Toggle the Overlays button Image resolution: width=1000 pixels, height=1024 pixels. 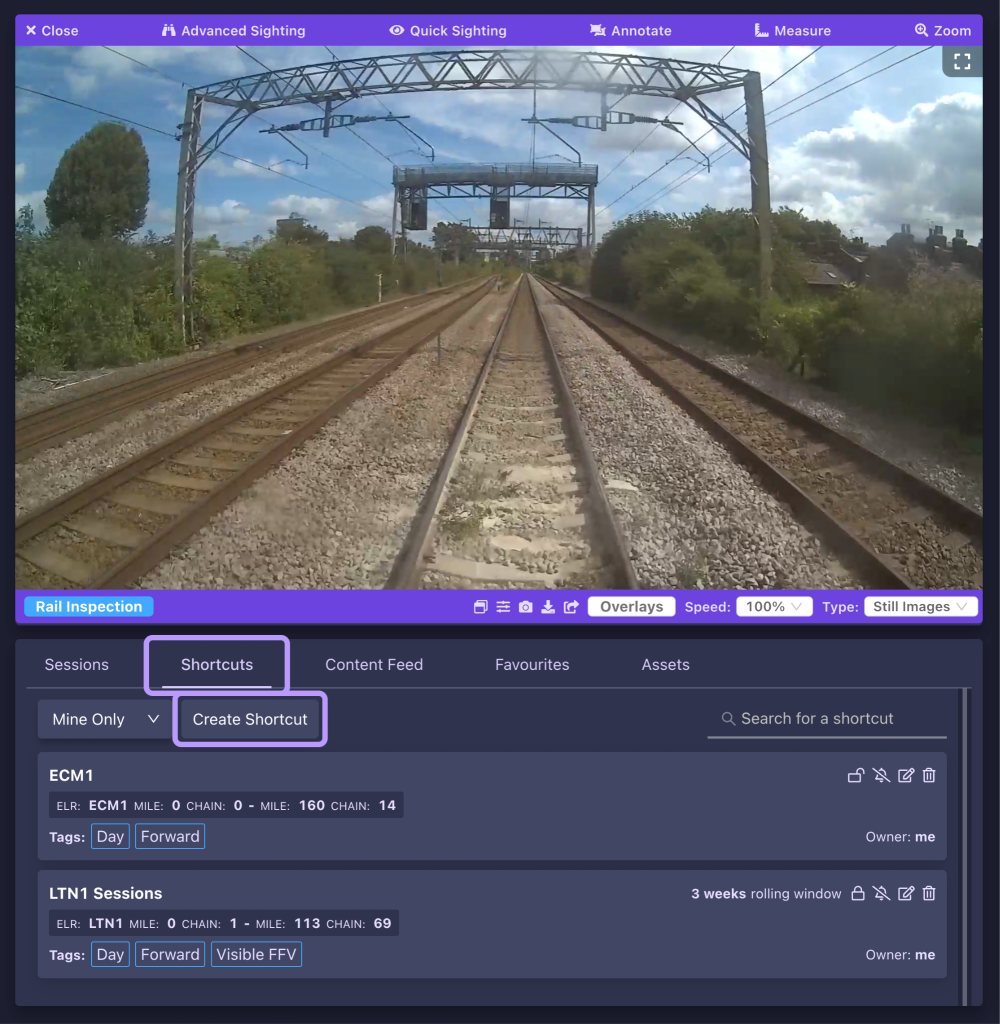[632, 607]
